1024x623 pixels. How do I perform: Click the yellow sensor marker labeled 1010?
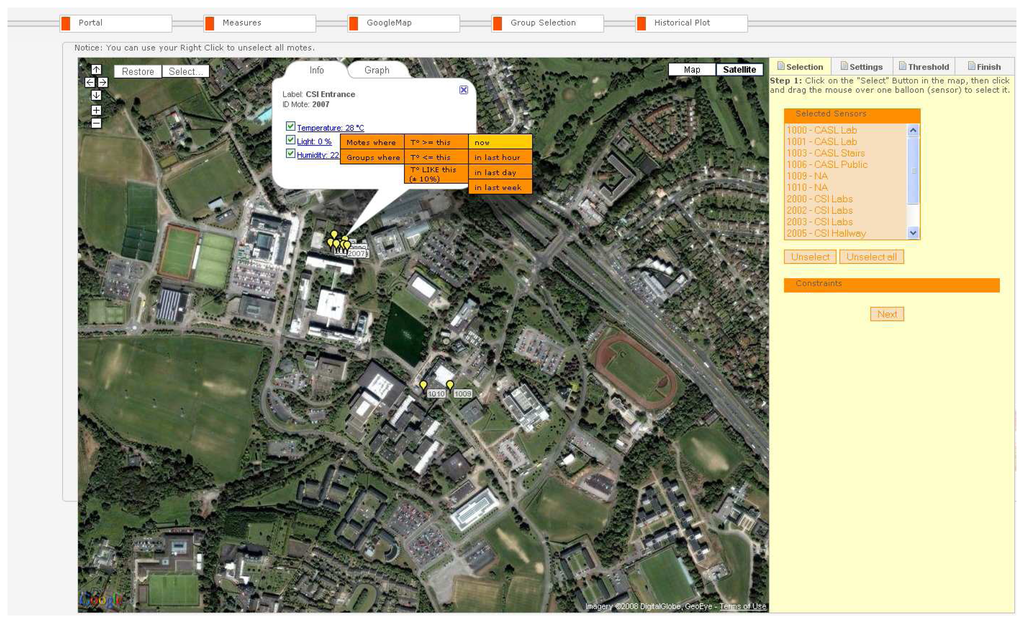pyautogui.click(x=423, y=385)
